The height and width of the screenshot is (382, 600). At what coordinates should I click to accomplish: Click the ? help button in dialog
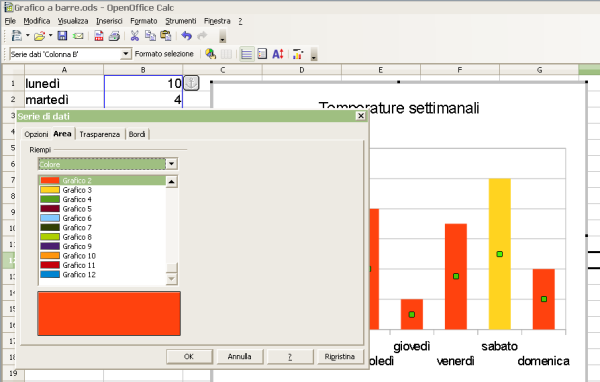290,356
